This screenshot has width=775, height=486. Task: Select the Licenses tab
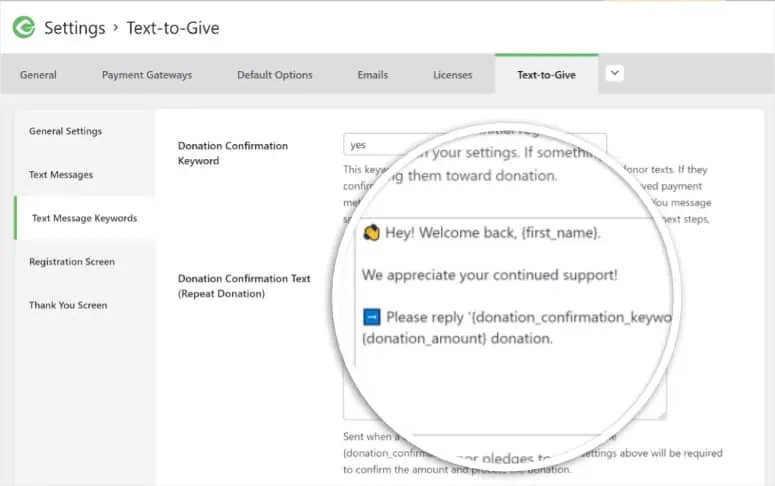[x=453, y=75]
